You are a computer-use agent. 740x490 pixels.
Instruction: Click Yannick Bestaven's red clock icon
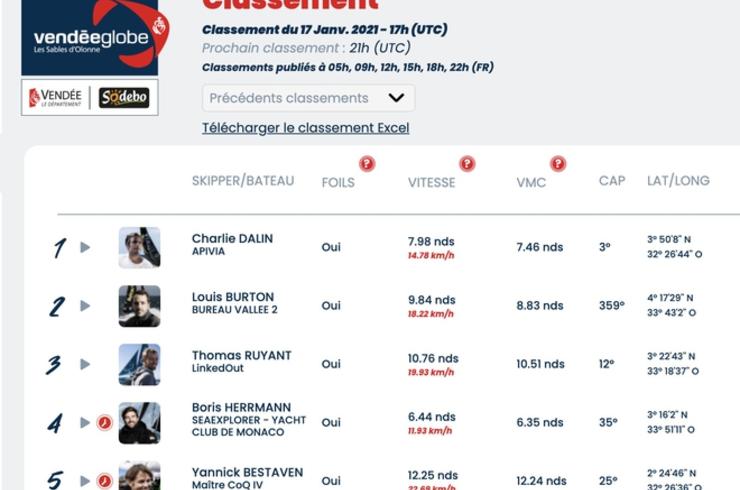[x=105, y=481]
